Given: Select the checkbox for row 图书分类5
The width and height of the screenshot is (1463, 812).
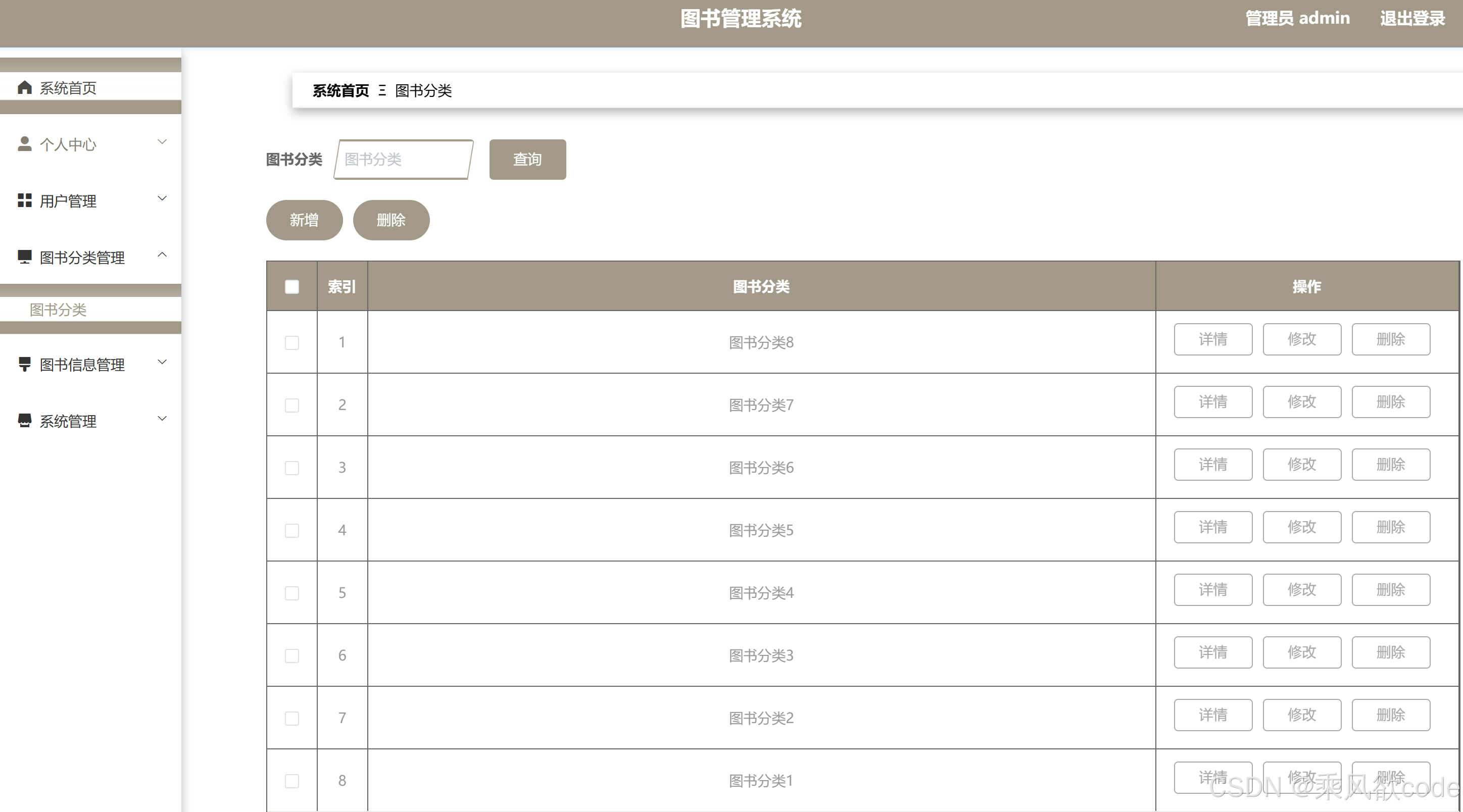Looking at the screenshot, I should pyautogui.click(x=292, y=530).
